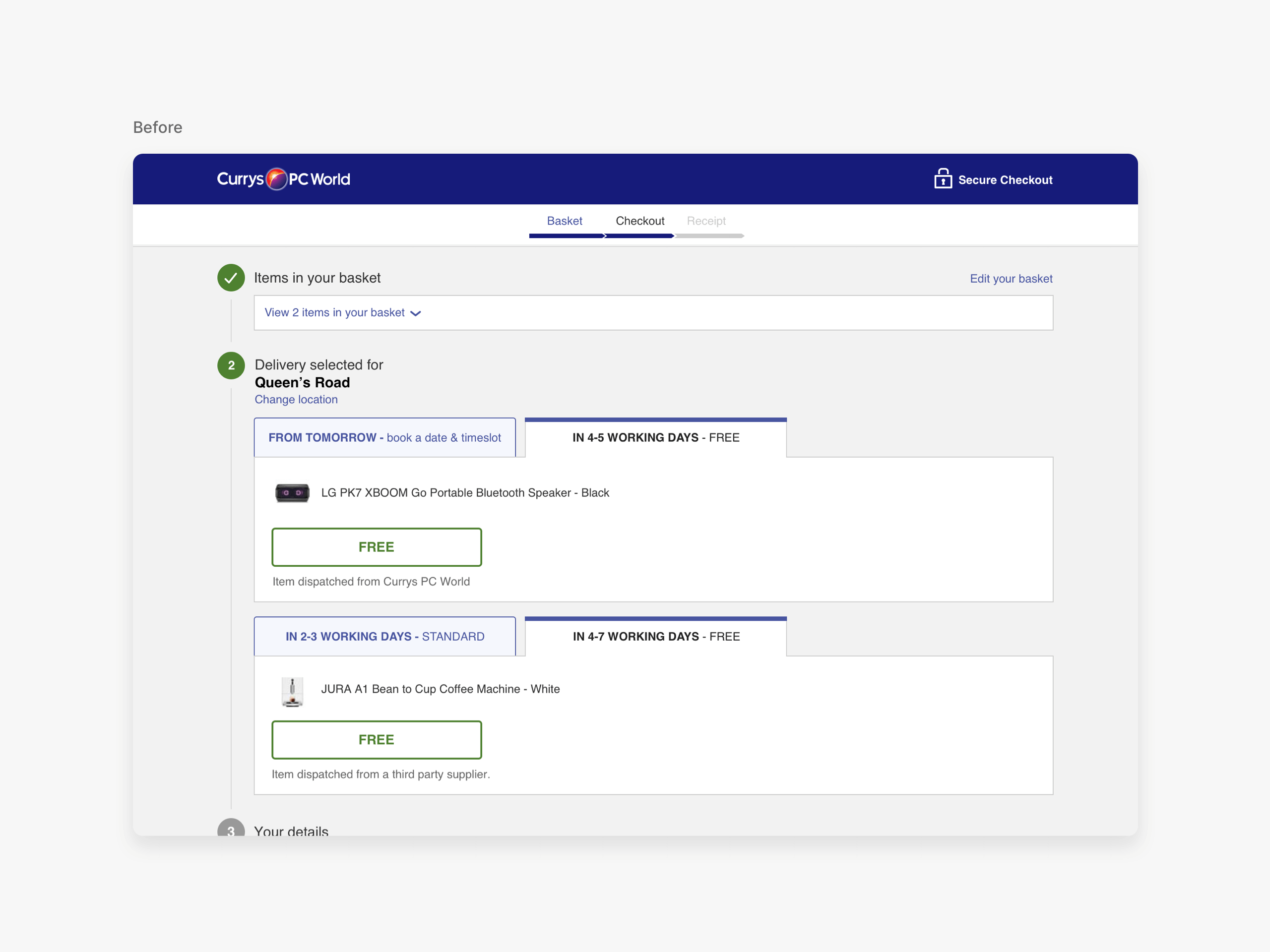
Task: Click the Items in your basket heading
Action: tap(317, 278)
